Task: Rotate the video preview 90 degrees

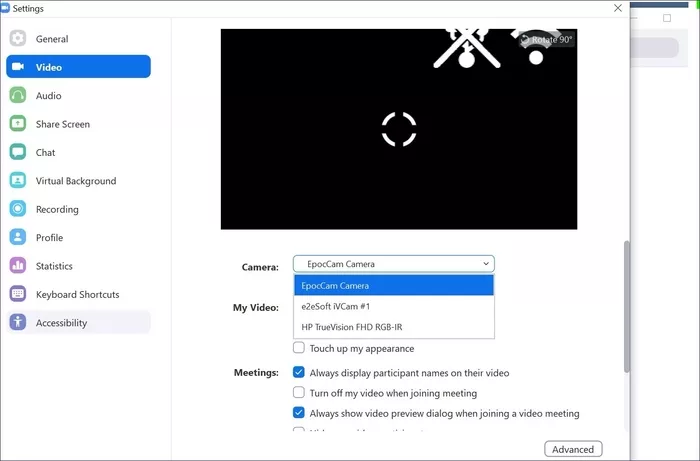Action: pos(547,40)
